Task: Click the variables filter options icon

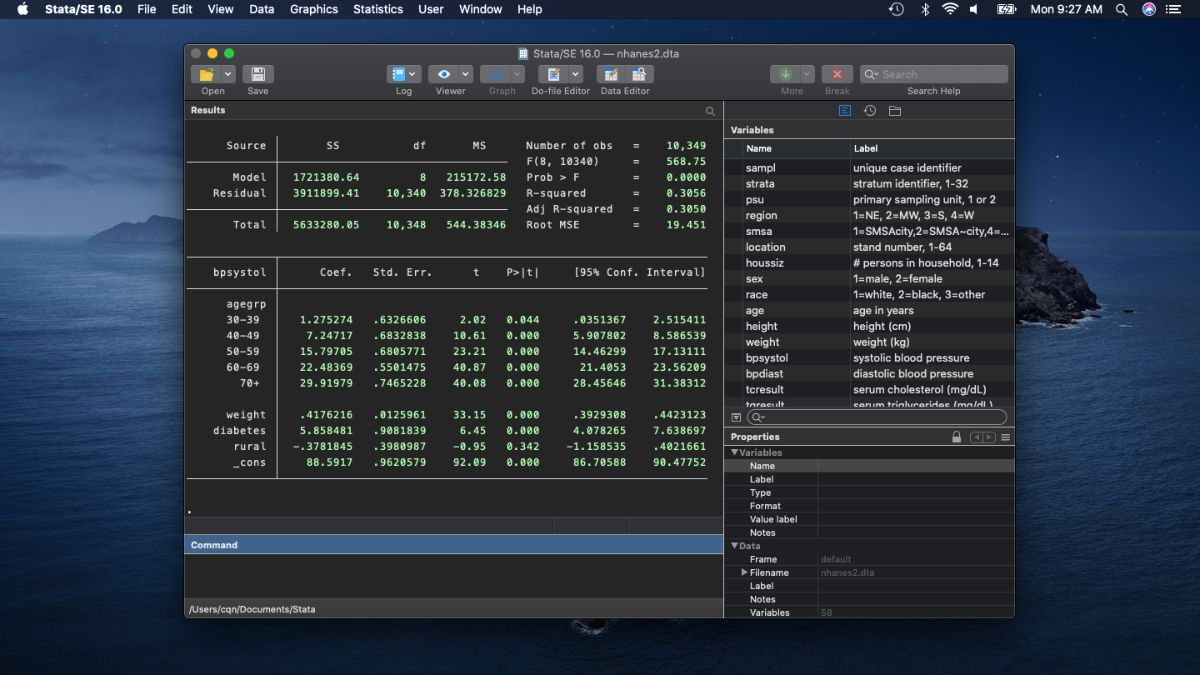Action: pyautogui.click(x=737, y=417)
